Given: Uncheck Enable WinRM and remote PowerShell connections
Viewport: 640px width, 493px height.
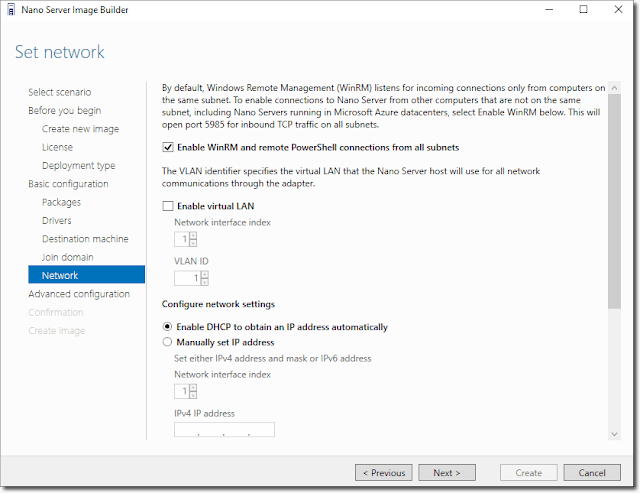Looking at the screenshot, I should (x=168, y=147).
